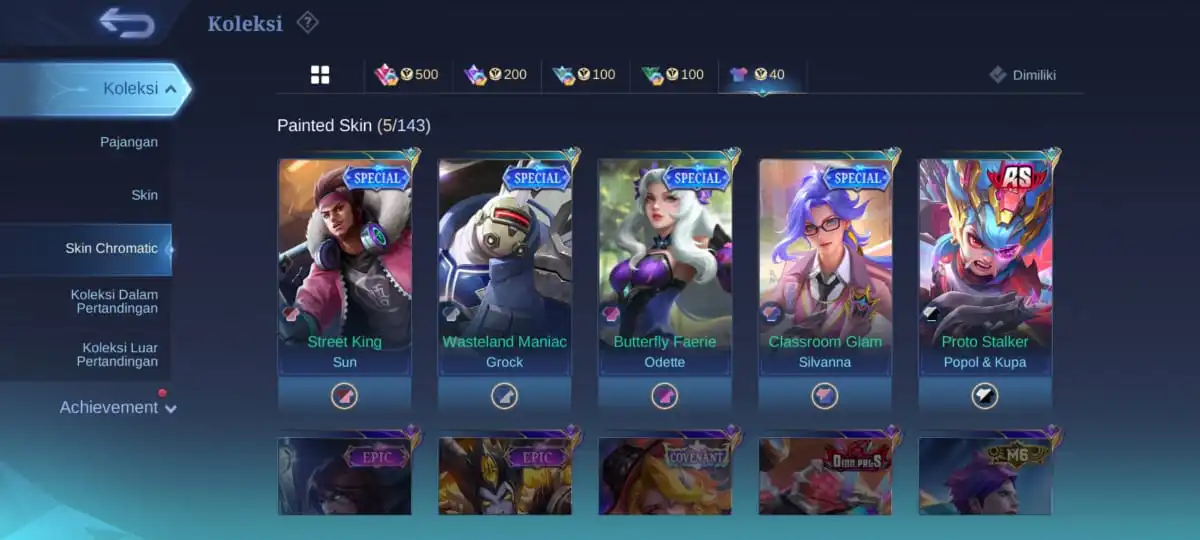
Task: Tap the paint icon under Street King
Action: [344, 396]
